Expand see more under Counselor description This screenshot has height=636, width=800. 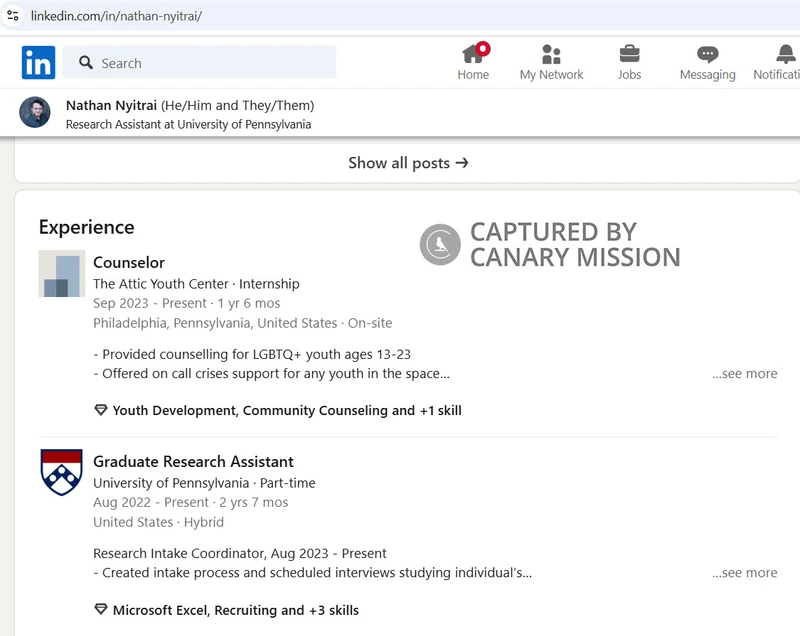coord(744,373)
